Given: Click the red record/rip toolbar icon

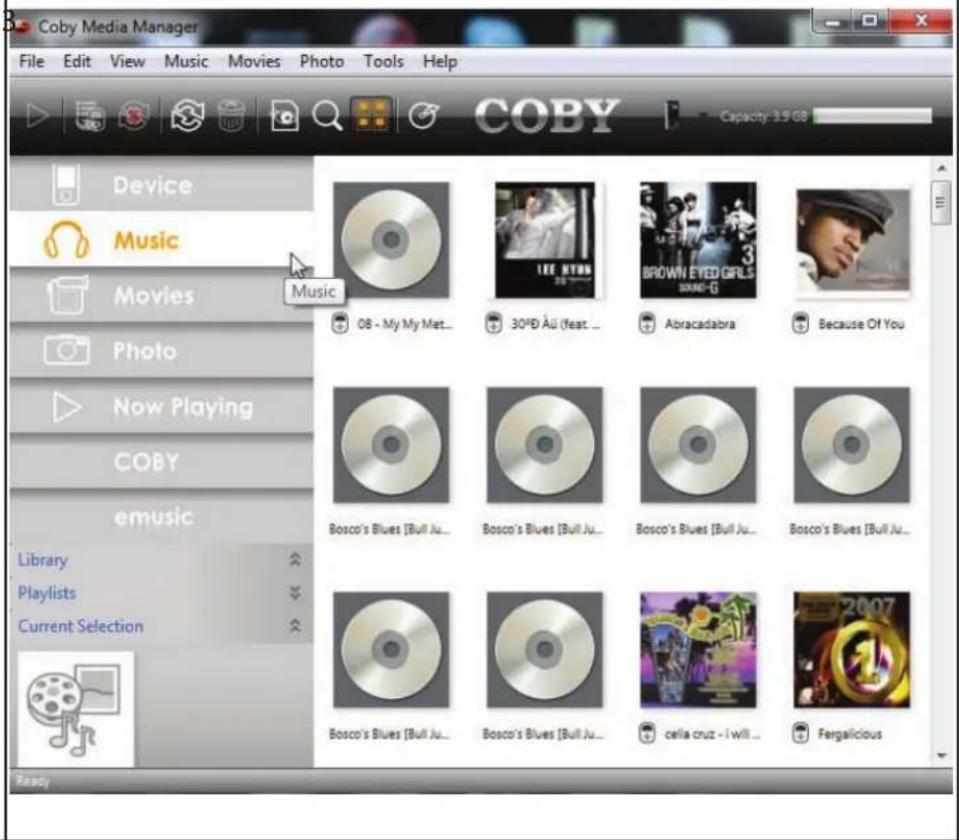Looking at the screenshot, I should coord(134,116).
